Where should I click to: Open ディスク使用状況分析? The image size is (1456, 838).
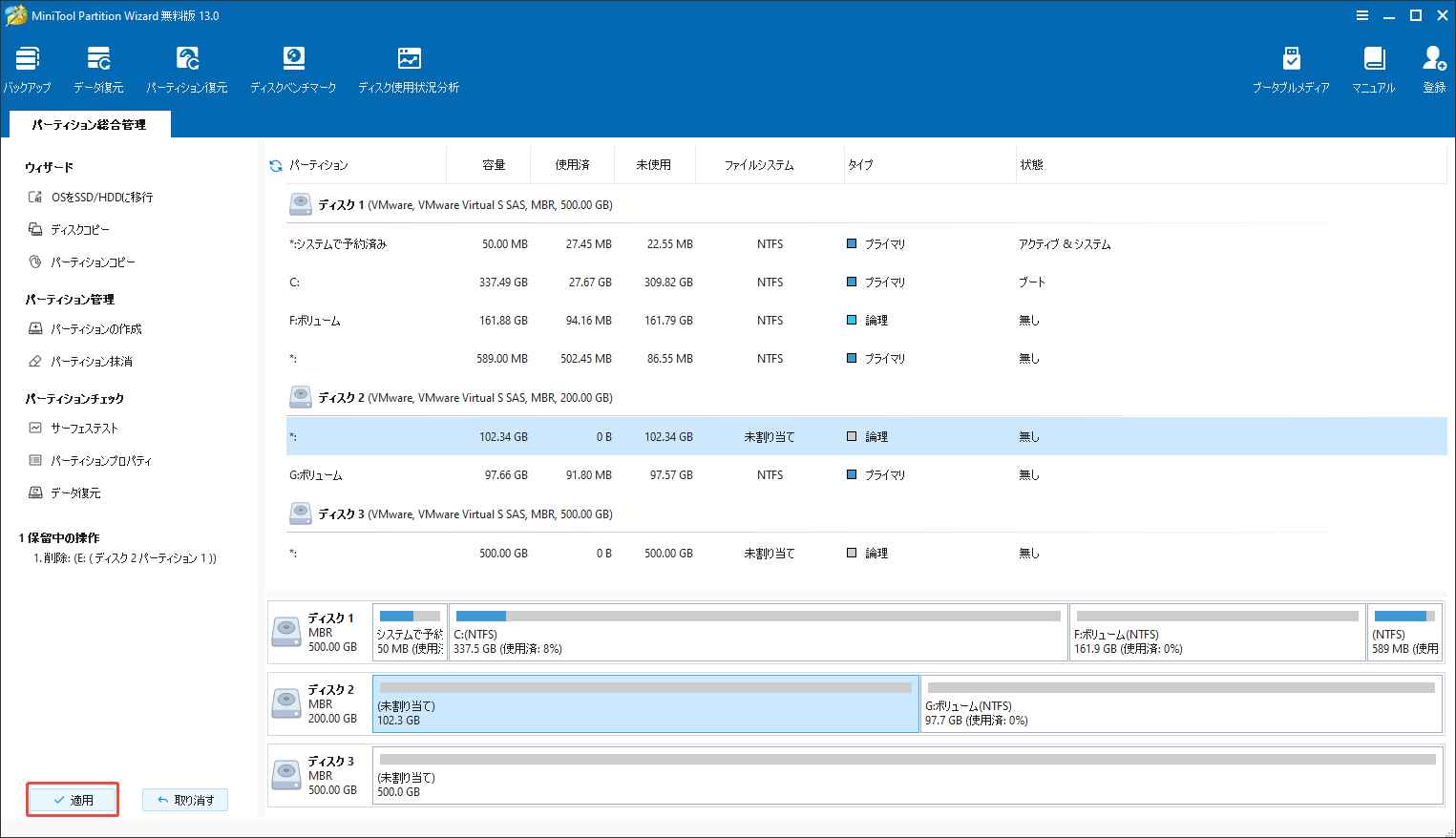[409, 67]
